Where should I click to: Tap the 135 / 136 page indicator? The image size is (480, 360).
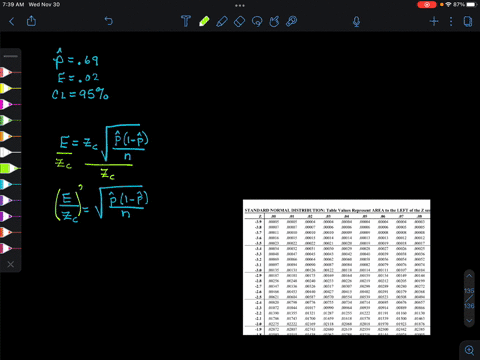click(469, 298)
